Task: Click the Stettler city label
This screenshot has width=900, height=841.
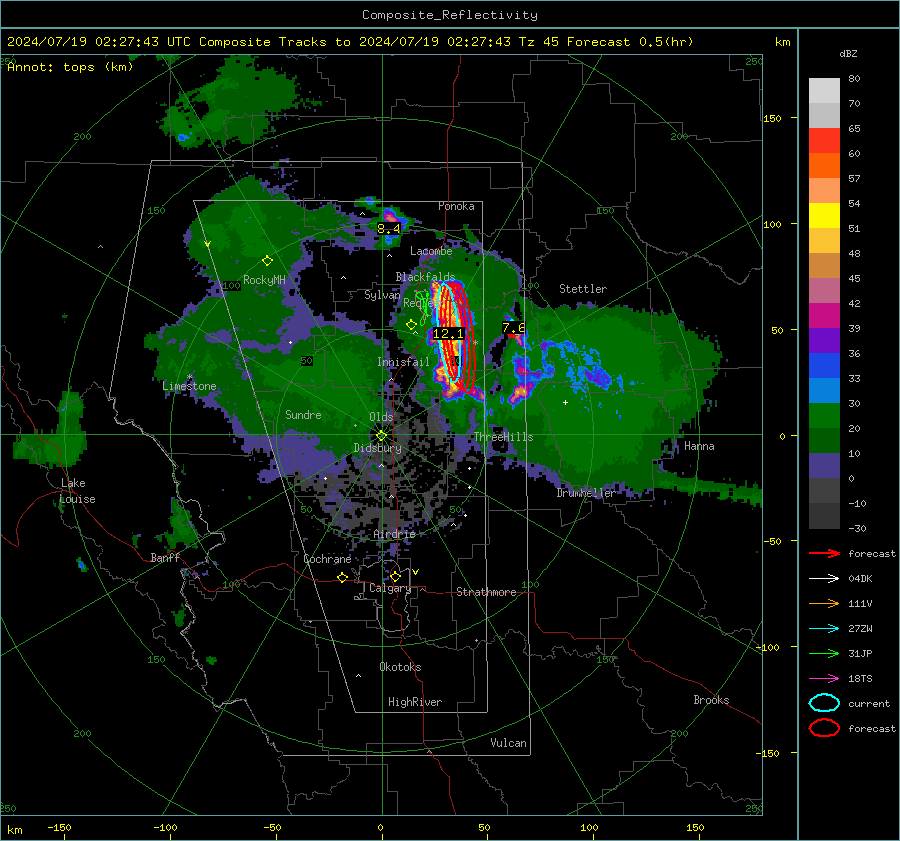Action: (x=583, y=289)
